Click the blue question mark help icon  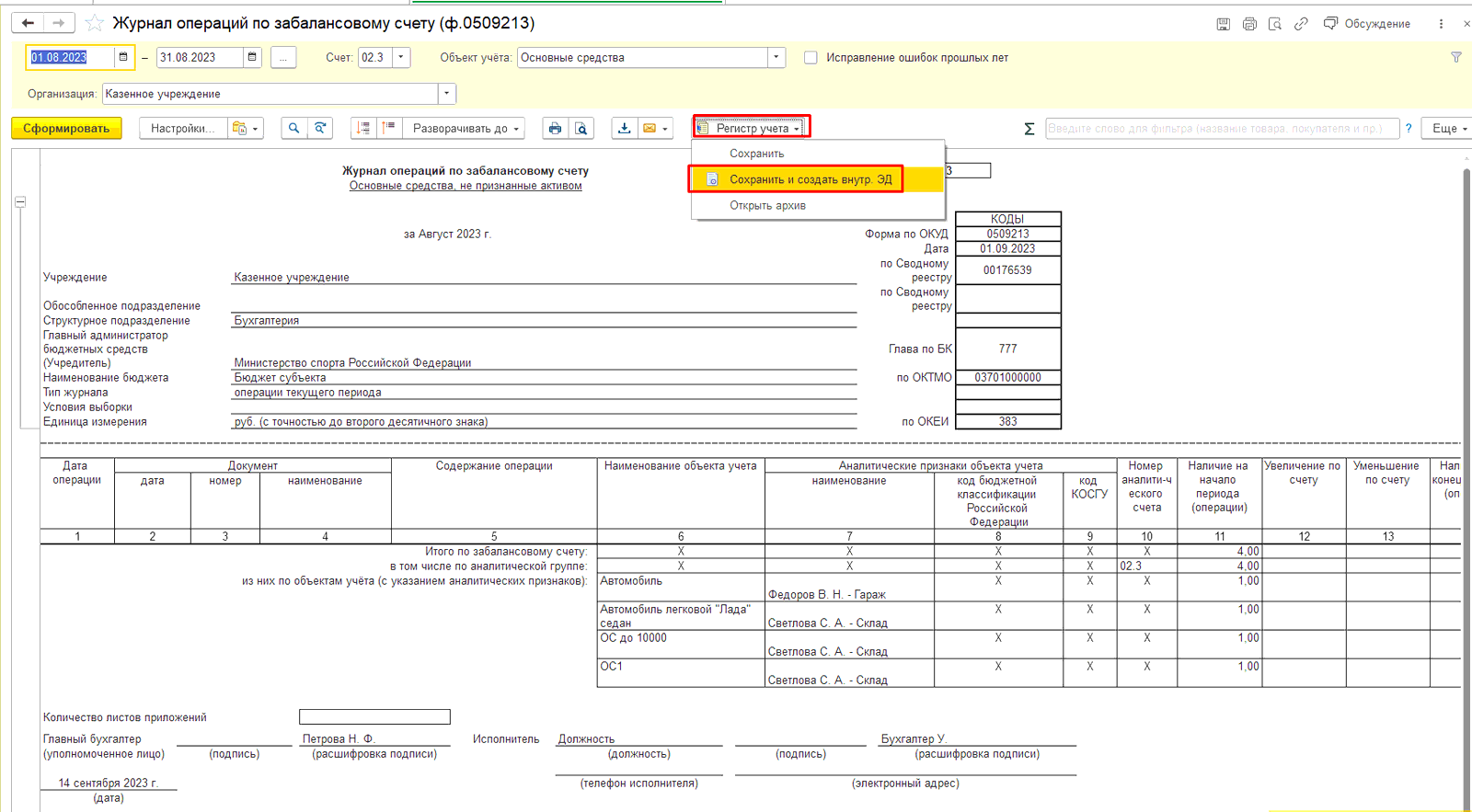[1409, 128]
